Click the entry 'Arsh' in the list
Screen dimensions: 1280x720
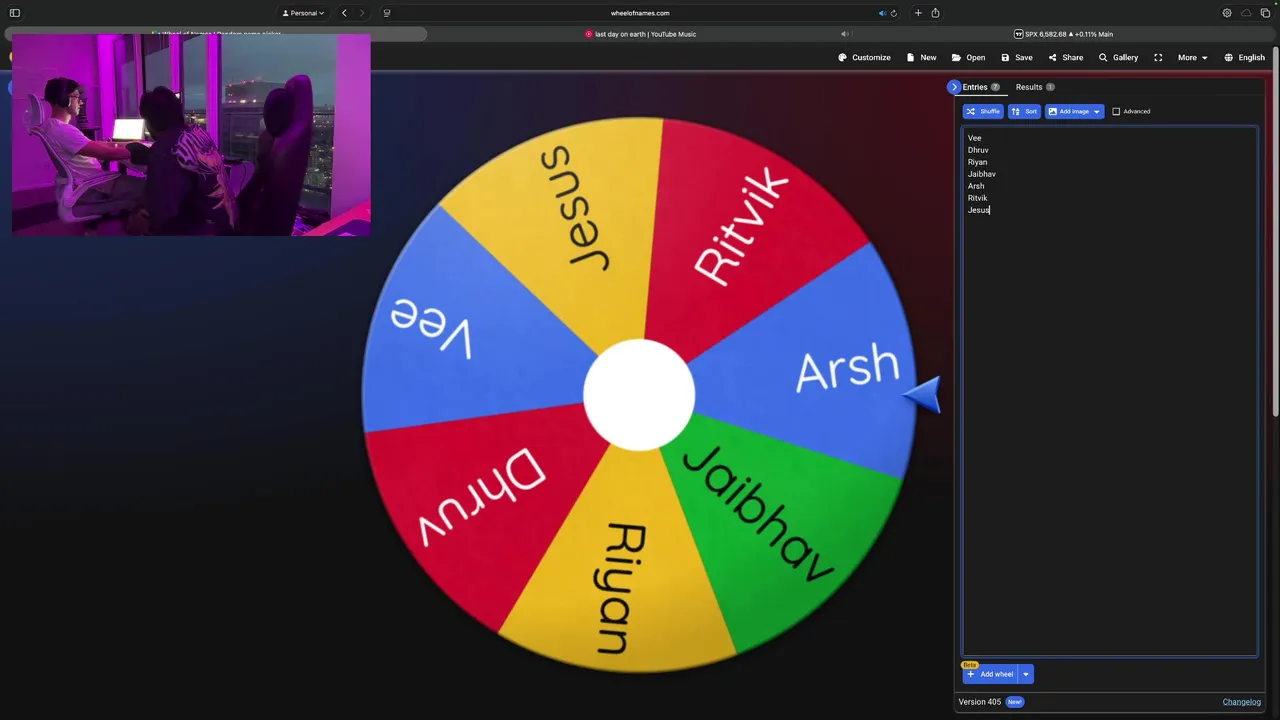coord(976,186)
